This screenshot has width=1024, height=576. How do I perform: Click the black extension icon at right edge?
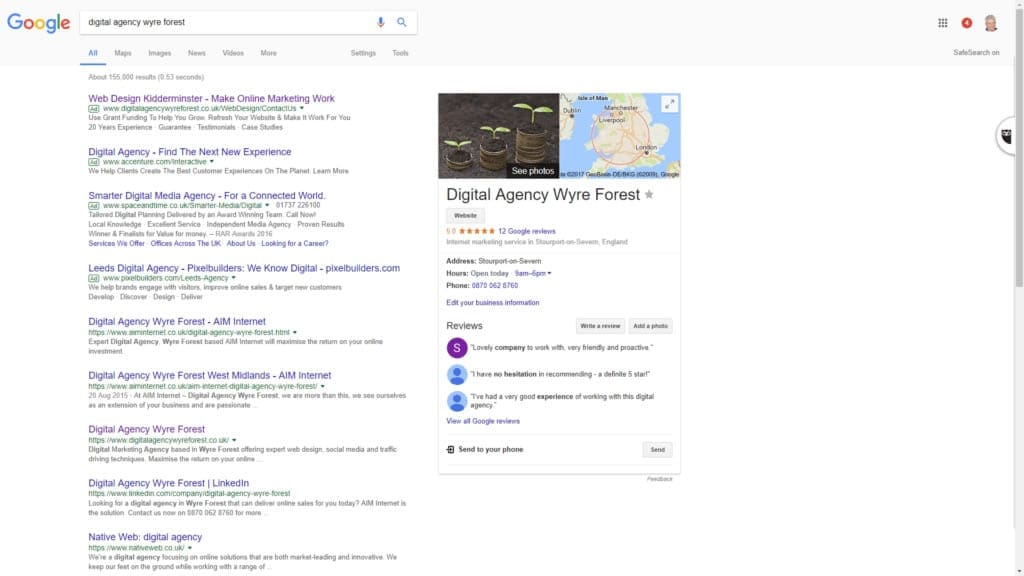(x=1006, y=136)
